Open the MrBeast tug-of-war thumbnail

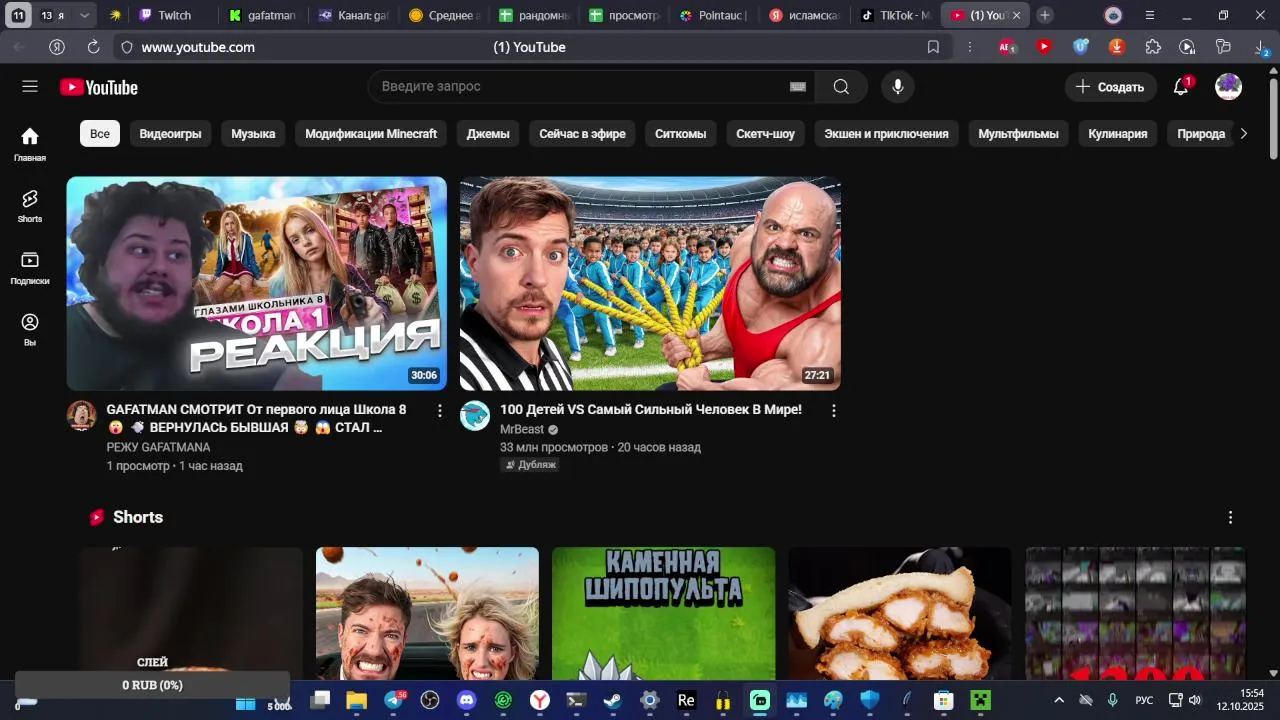(650, 284)
